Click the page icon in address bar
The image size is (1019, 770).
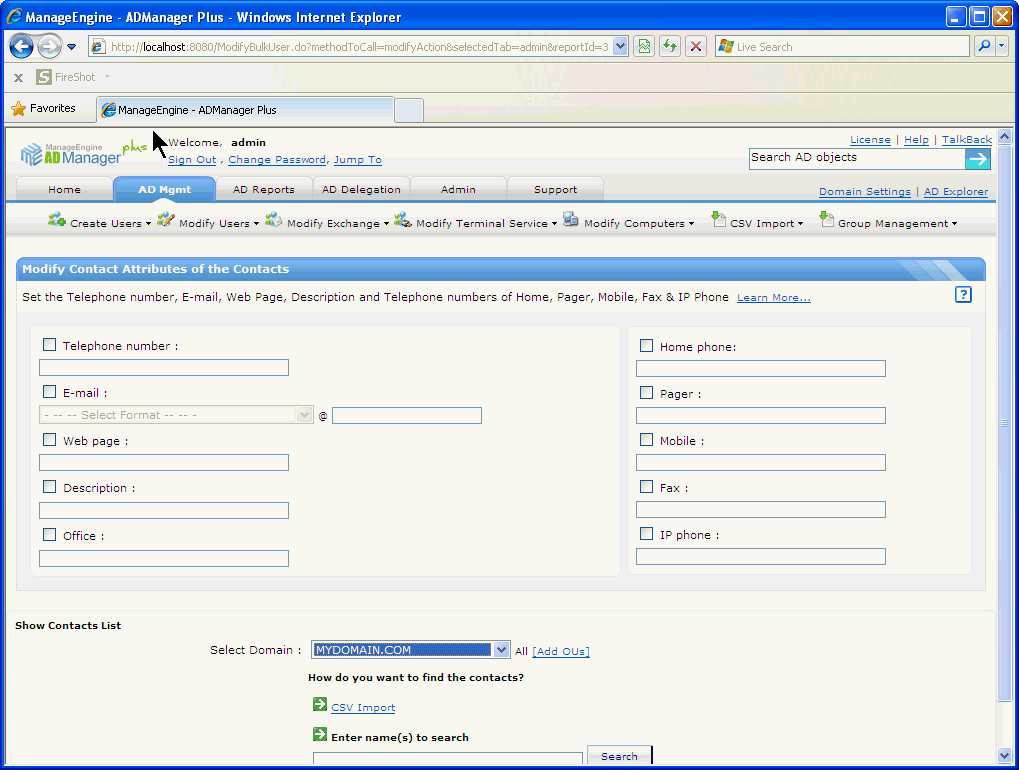(98, 46)
